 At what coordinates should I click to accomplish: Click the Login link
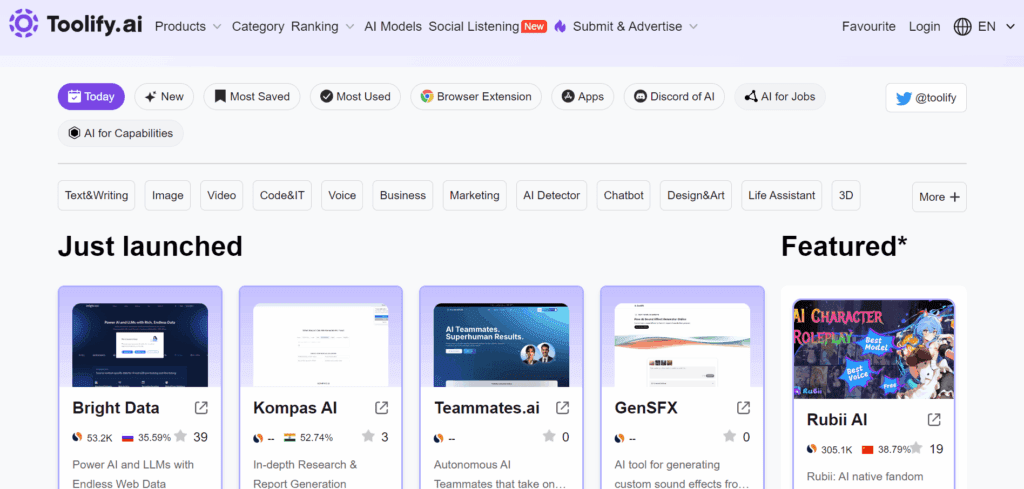coord(924,27)
